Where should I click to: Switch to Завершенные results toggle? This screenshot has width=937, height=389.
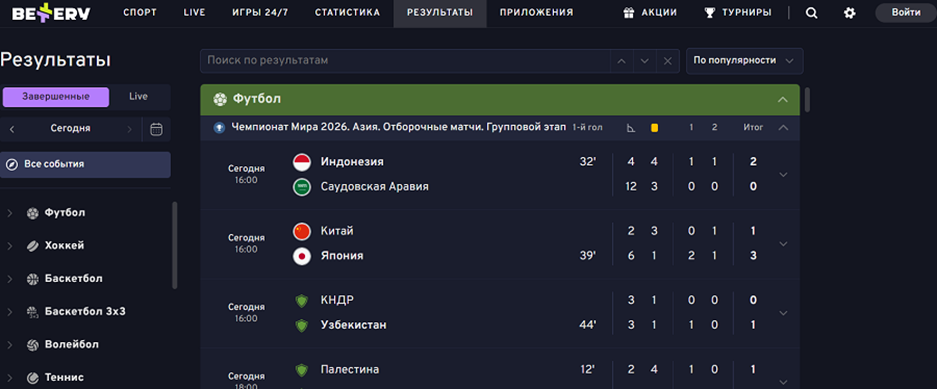pyautogui.click(x=56, y=97)
